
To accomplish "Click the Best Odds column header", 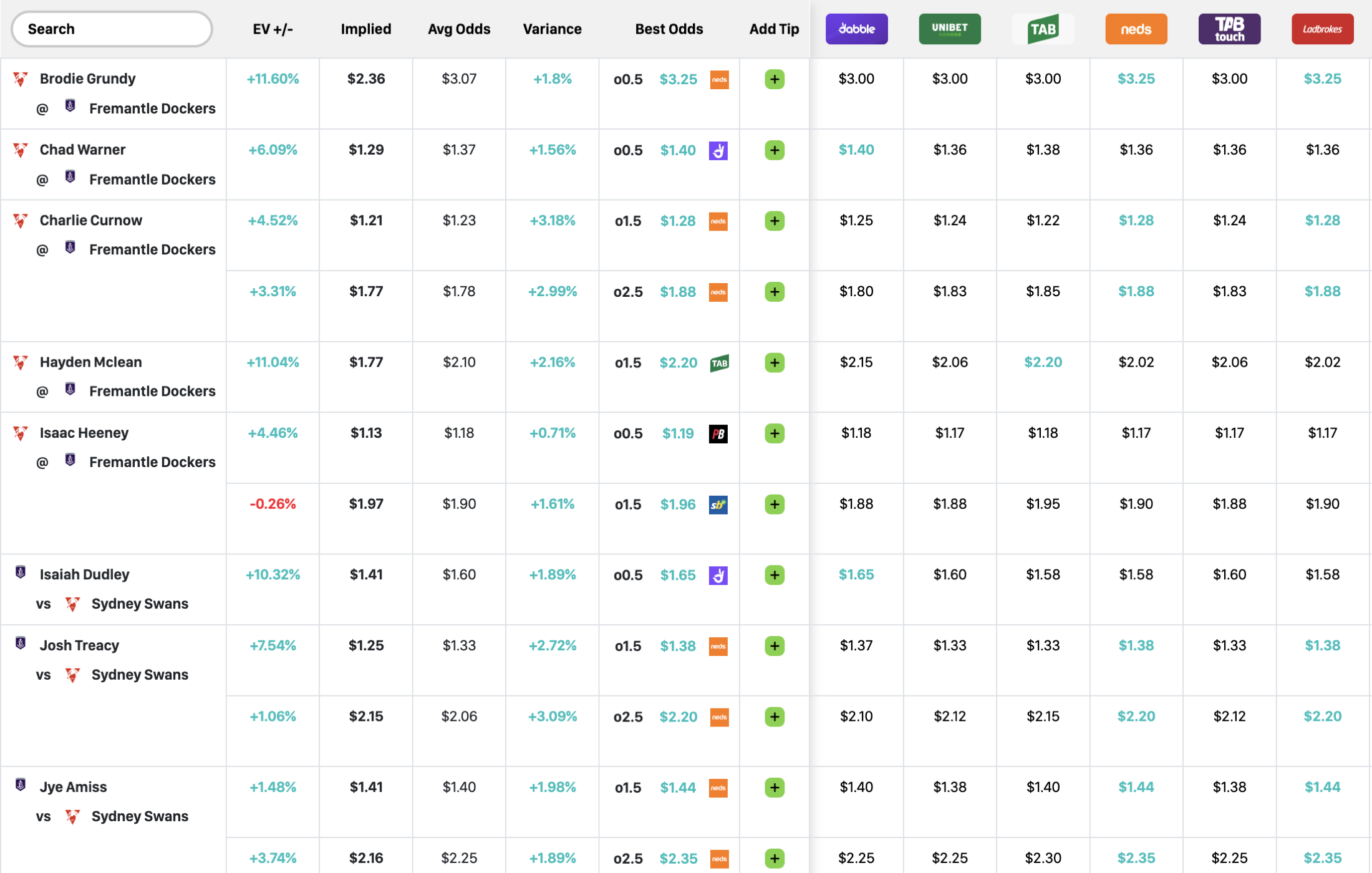I will click(x=669, y=29).
